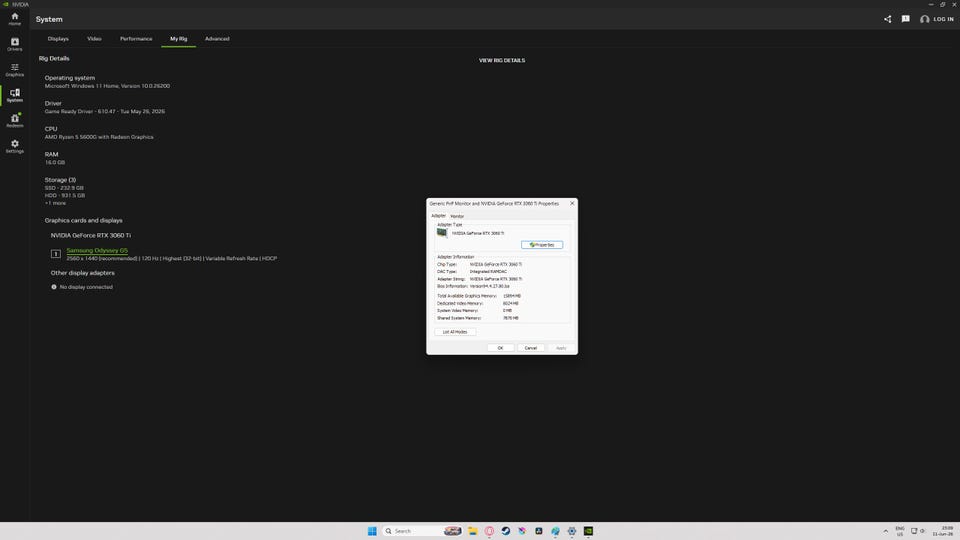Image resolution: width=960 pixels, height=540 pixels.
Task: Show hidden tray icons chevron
Action: [x=885, y=531]
